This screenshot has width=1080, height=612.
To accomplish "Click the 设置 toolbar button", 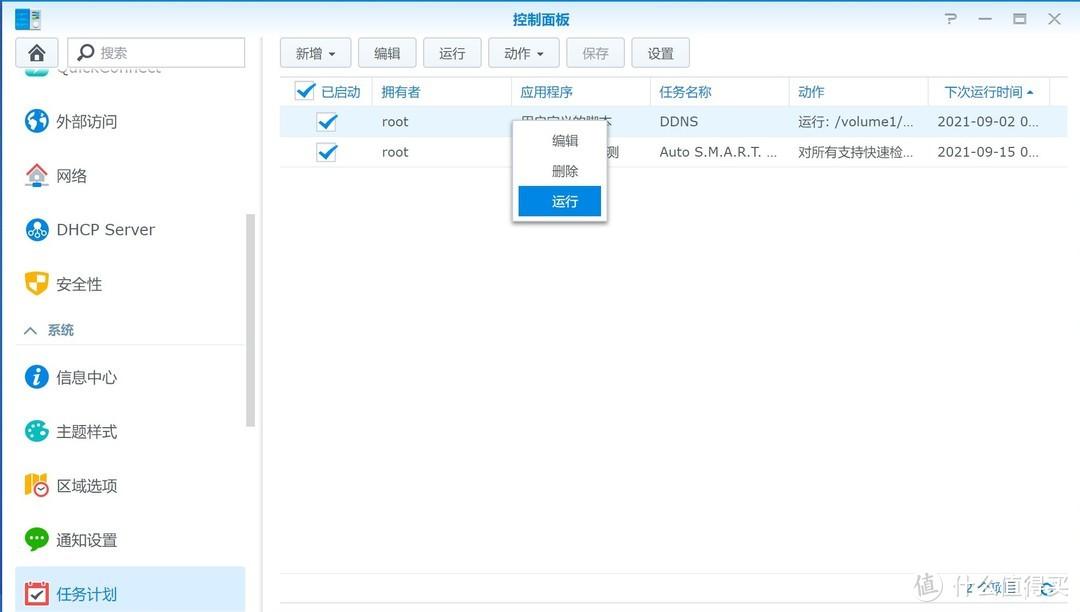I will click(660, 53).
